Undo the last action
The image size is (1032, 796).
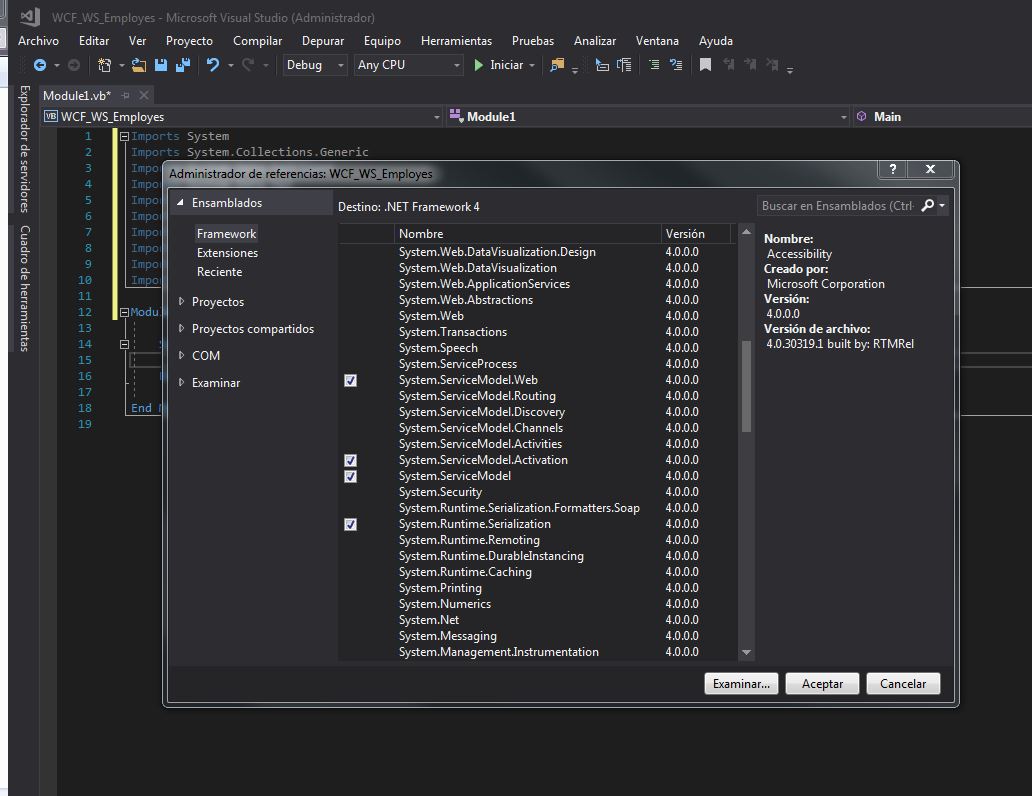213,65
